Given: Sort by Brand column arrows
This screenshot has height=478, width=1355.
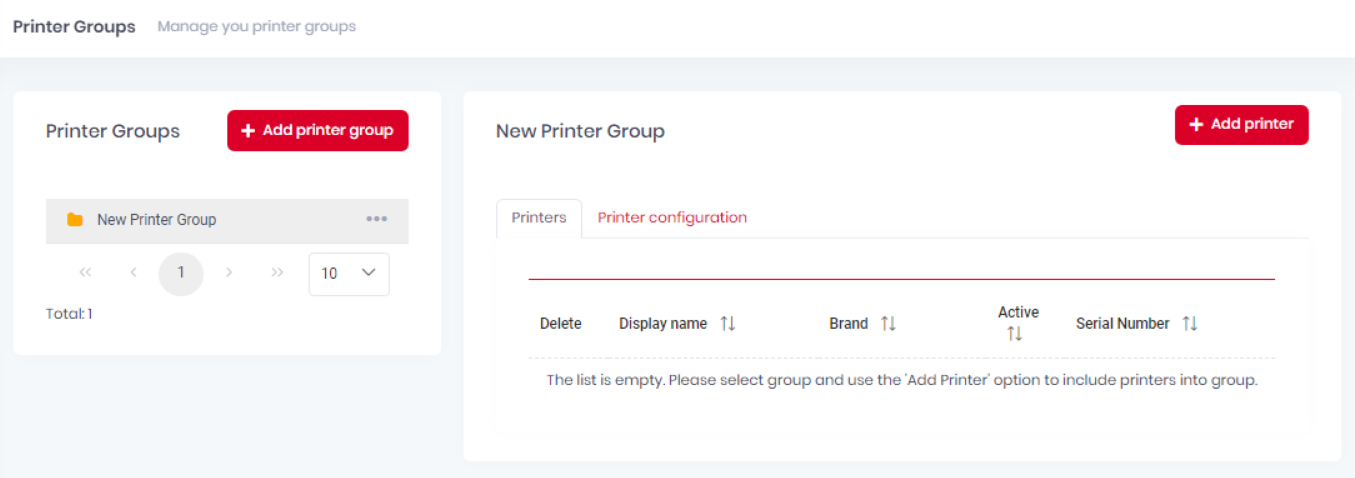Looking at the screenshot, I should click(x=888, y=323).
